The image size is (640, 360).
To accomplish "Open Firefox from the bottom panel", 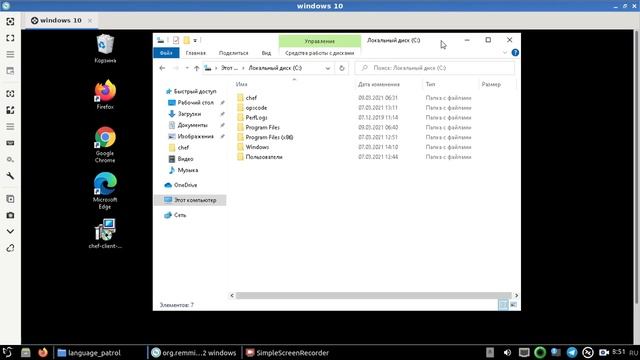I will pos(42,352).
